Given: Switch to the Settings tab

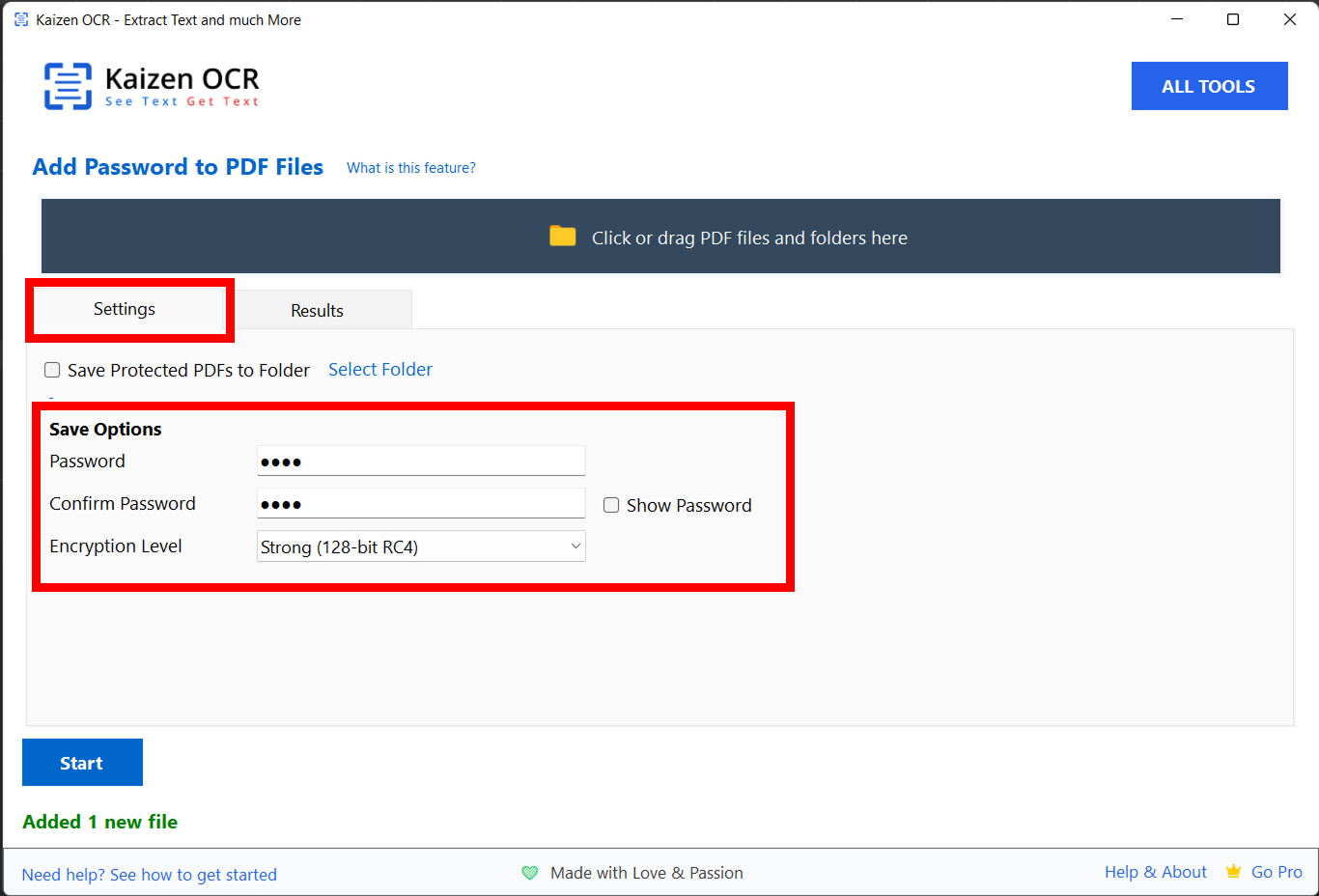Looking at the screenshot, I should tap(125, 309).
